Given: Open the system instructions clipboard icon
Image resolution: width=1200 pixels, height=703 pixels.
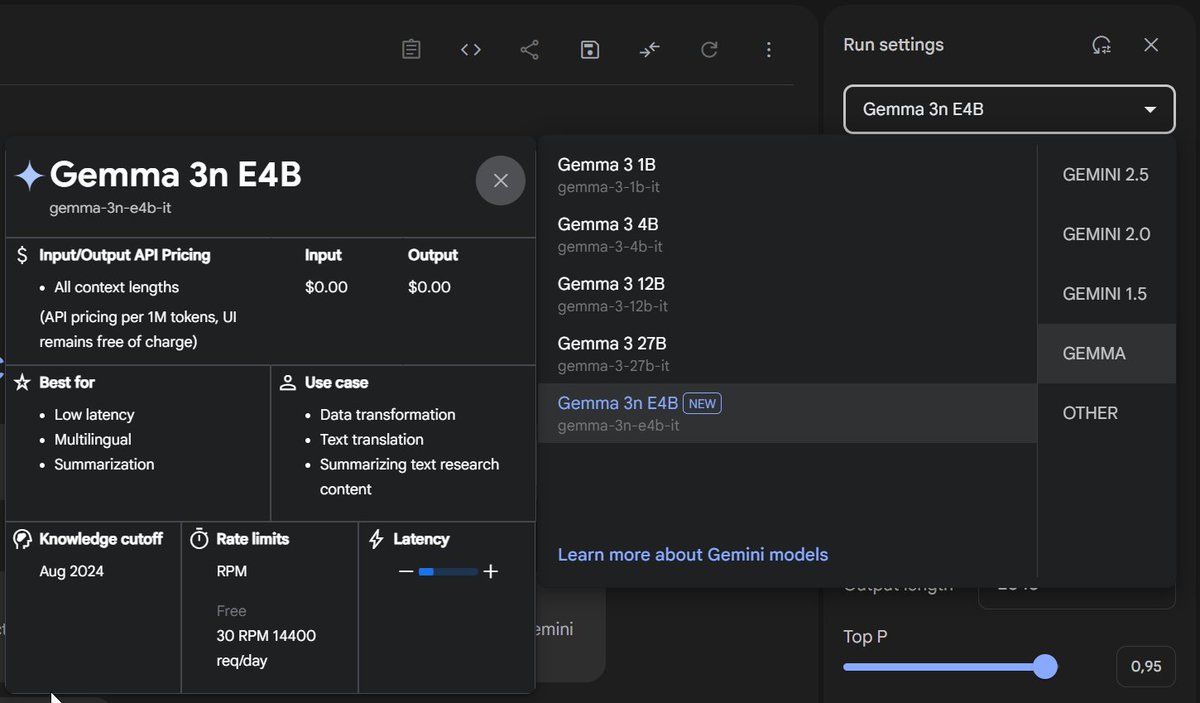Looking at the screenshot, I should point(411,49).
